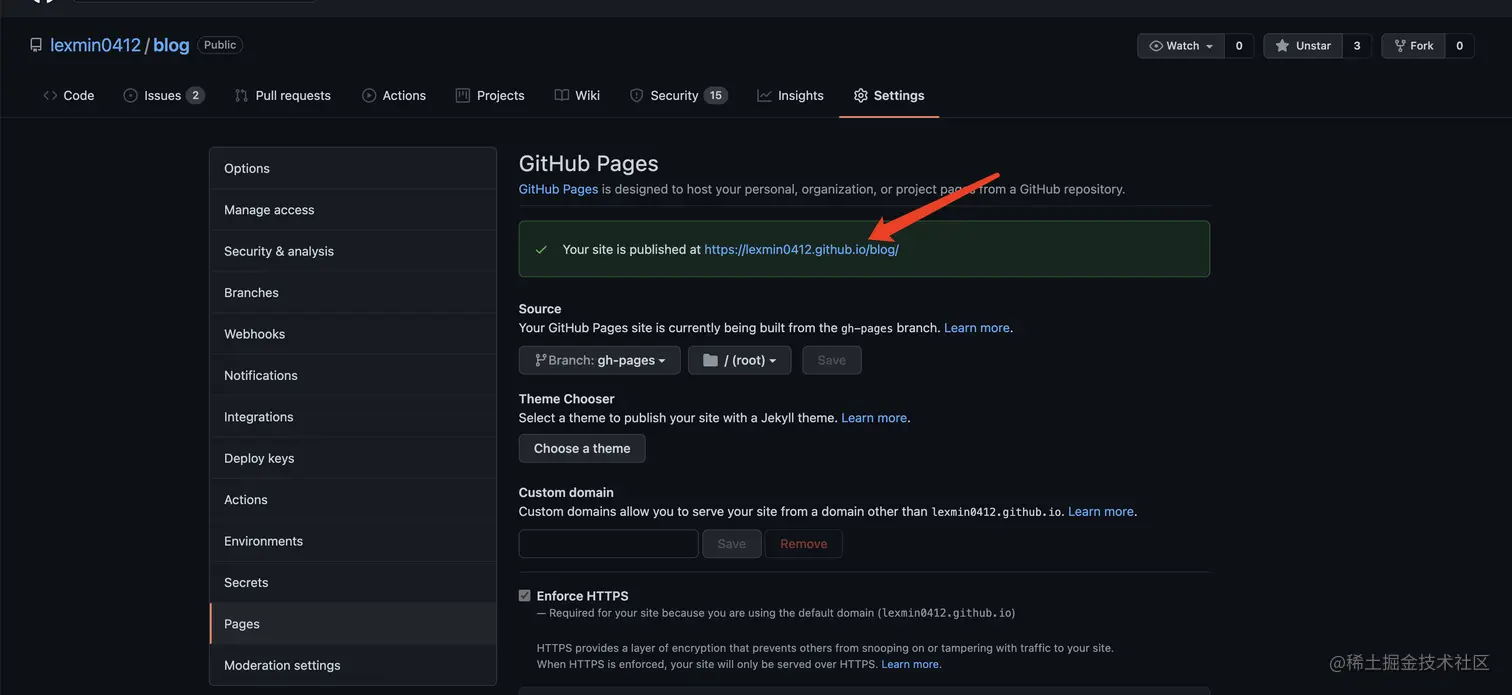Image resolution: width=1512 pixels, height=695 pixels.
Task: Click Learn more link under Theme Chooser
Action: coord(874,418)
